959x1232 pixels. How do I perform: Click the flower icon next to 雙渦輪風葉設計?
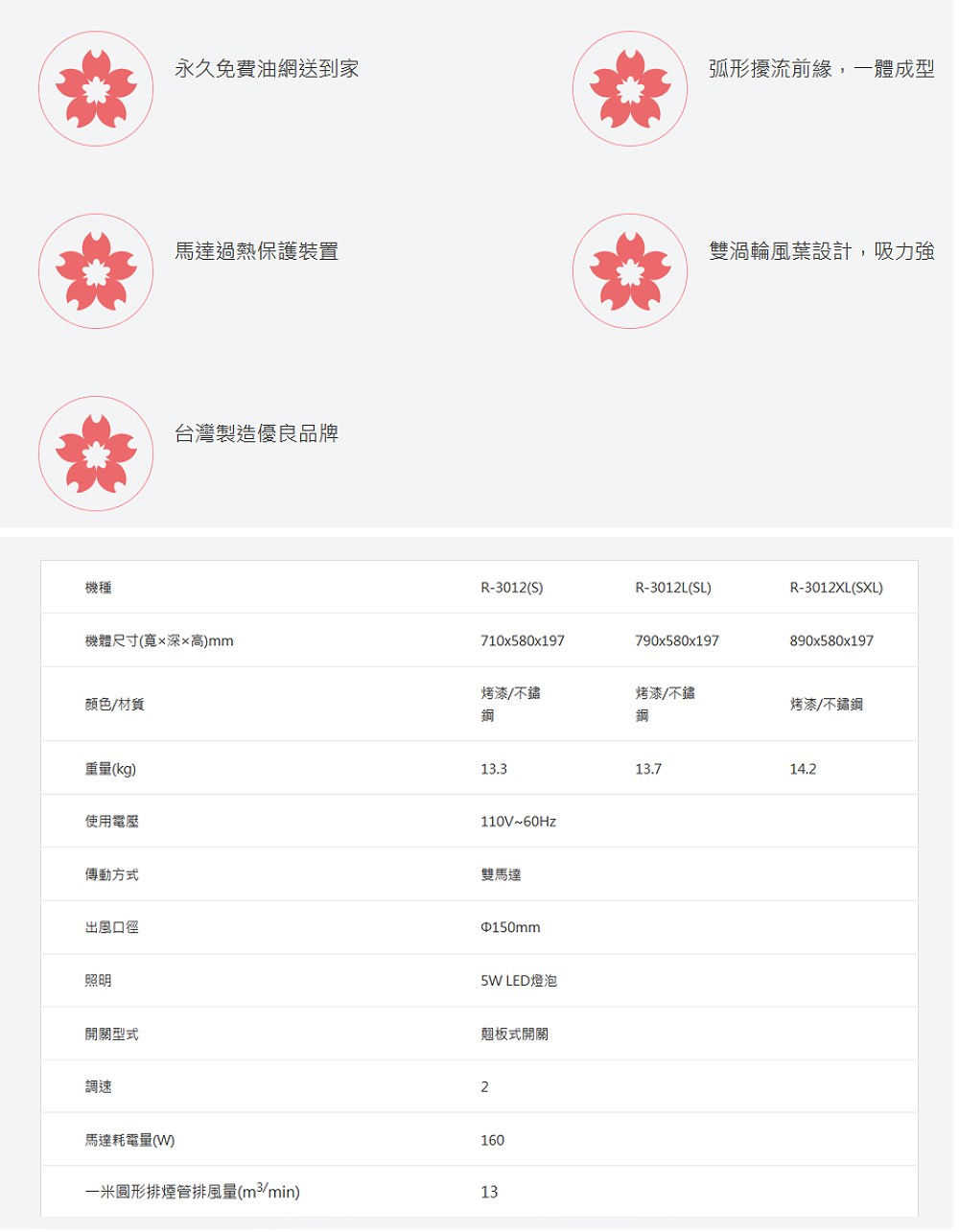pyautogui.click(x=630, y=270)
